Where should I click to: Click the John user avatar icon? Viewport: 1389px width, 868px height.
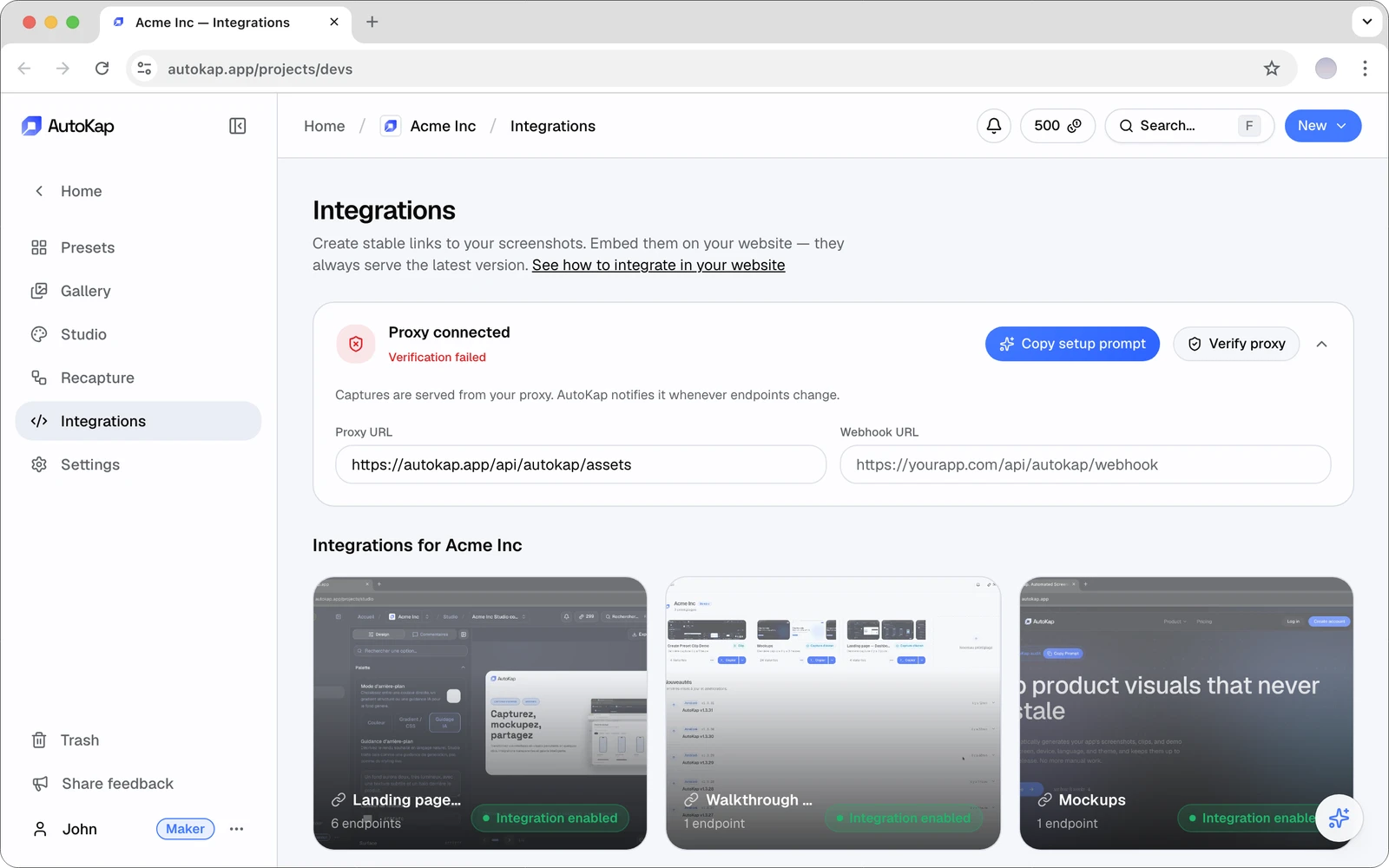coord(40,829)
